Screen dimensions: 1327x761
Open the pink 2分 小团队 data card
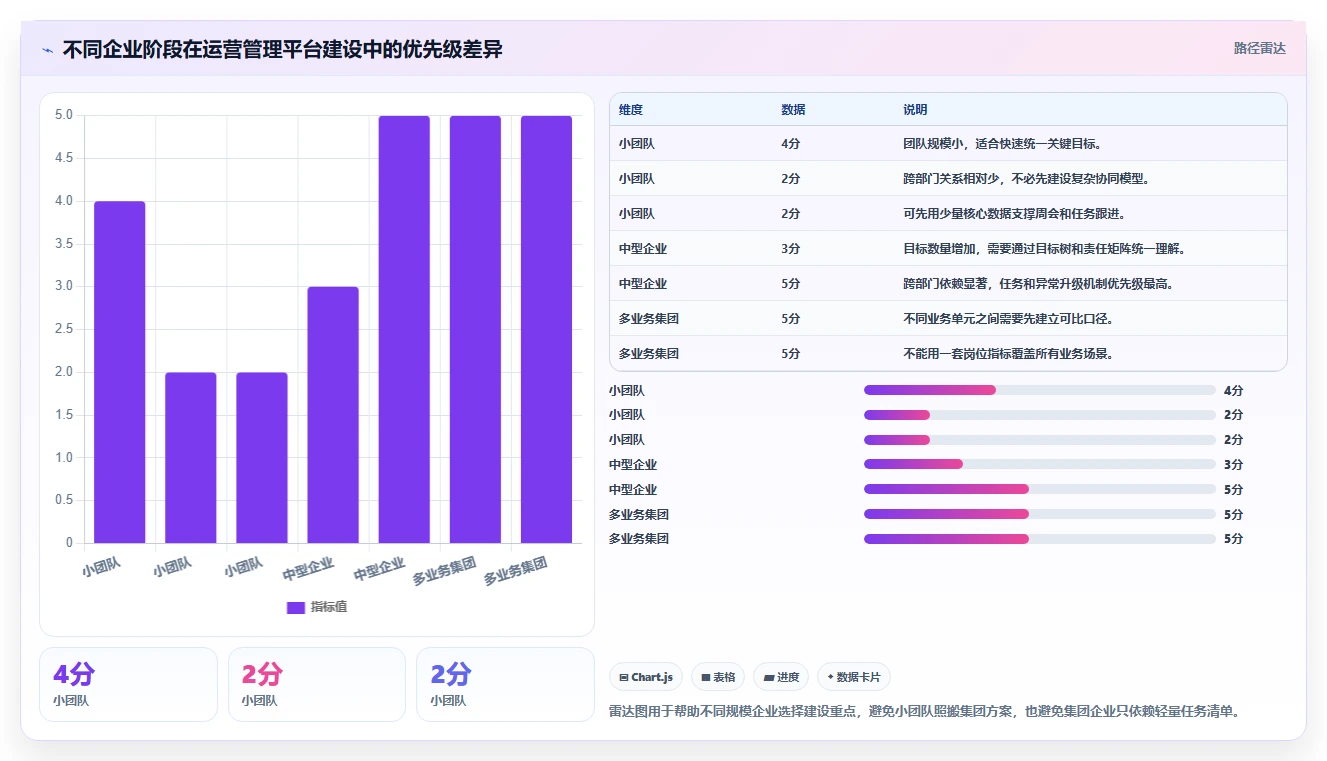317,684
